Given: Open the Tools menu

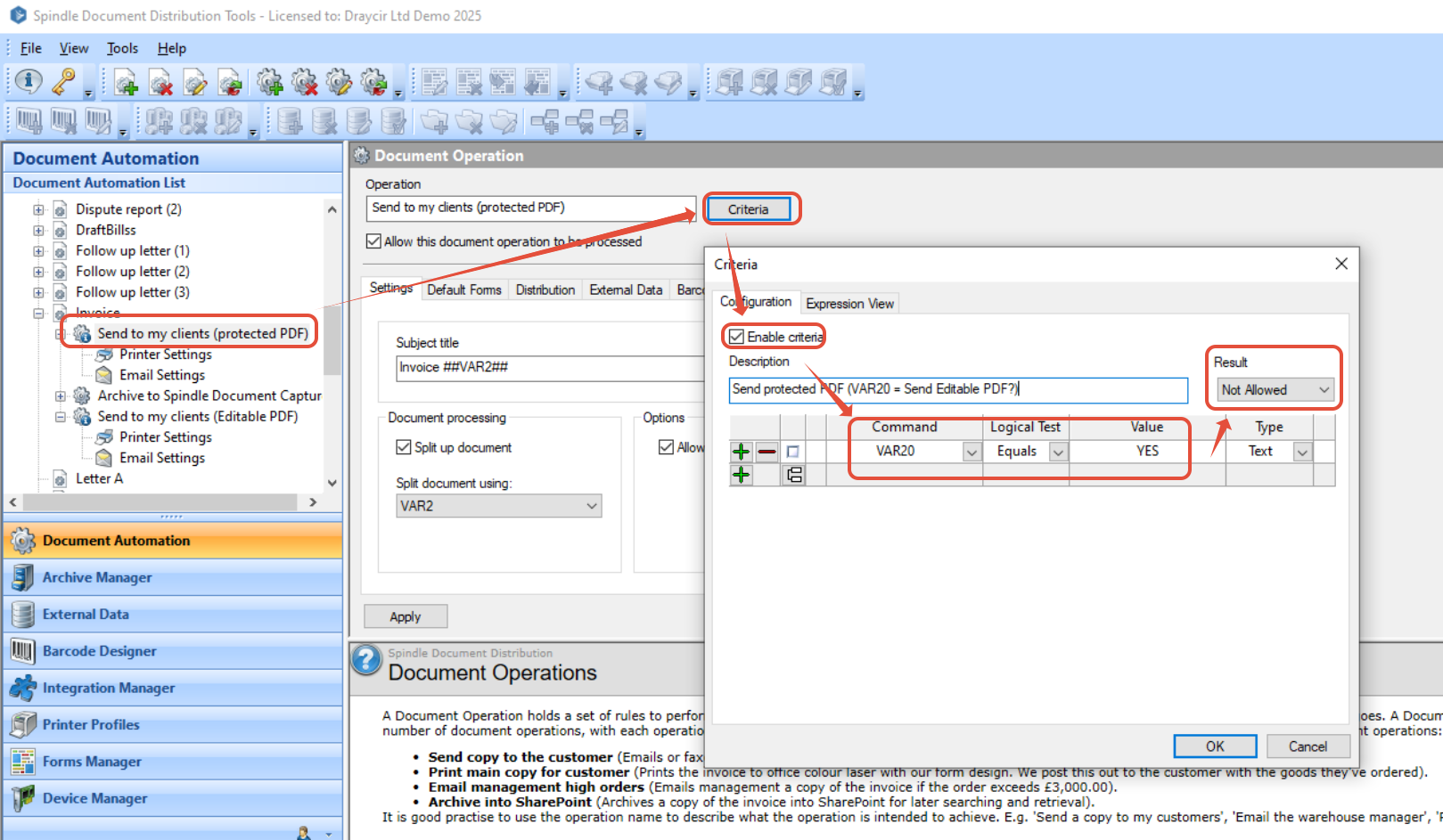Looking at the screenshot, I should click(x=122, y=48).
